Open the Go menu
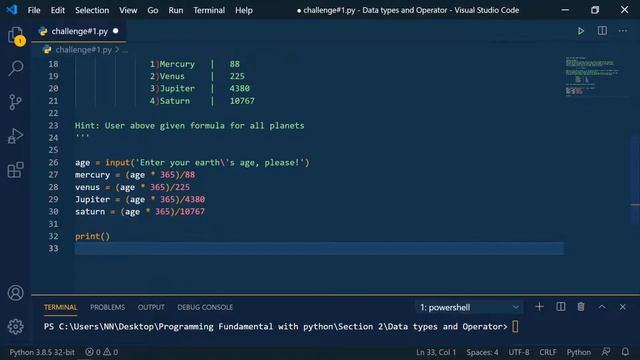Screen dimensions: 640x360 tap(153, 10)
